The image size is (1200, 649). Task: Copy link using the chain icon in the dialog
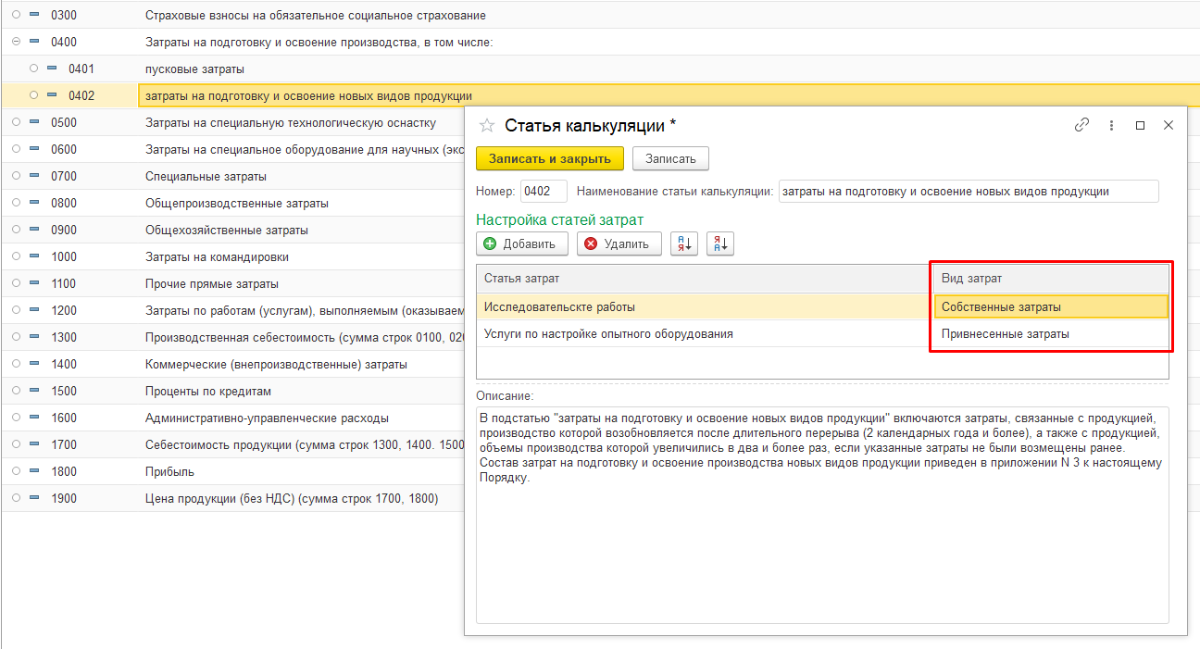1082,126
